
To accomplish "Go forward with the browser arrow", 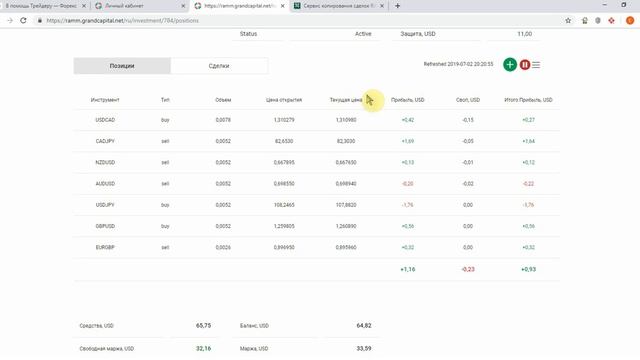I will click(x=10, y=20).
